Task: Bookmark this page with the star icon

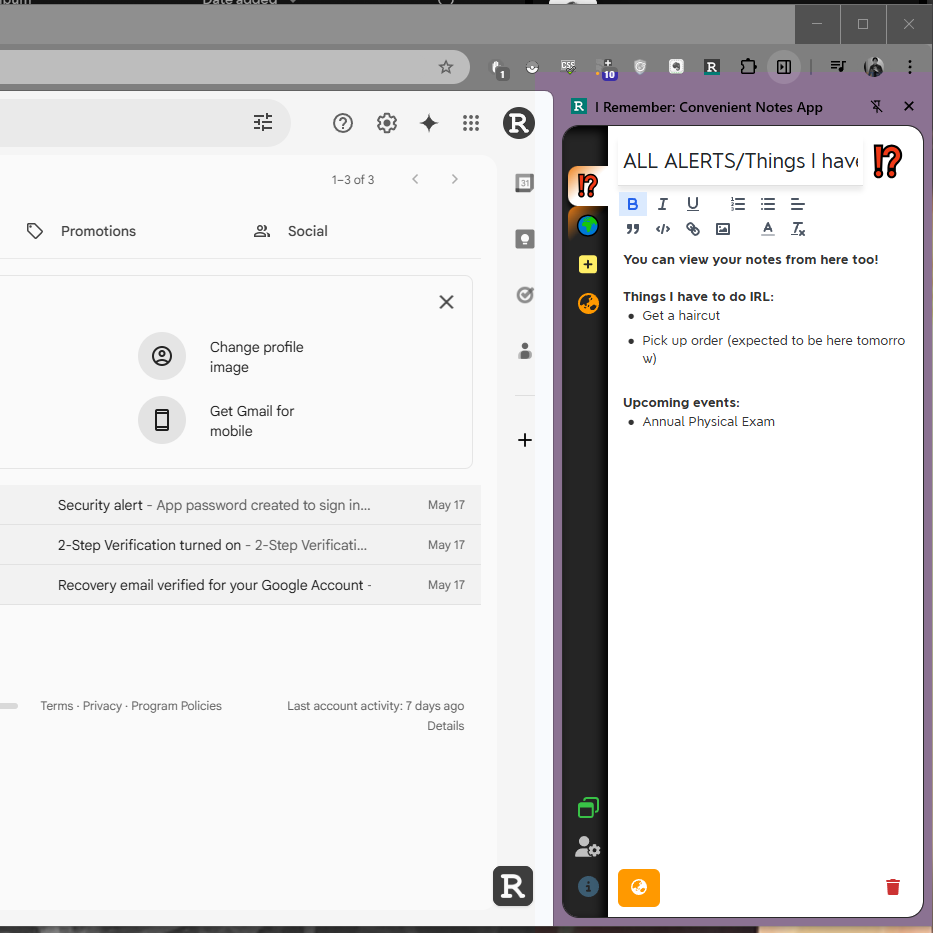Action: click(x=446, y=67)
